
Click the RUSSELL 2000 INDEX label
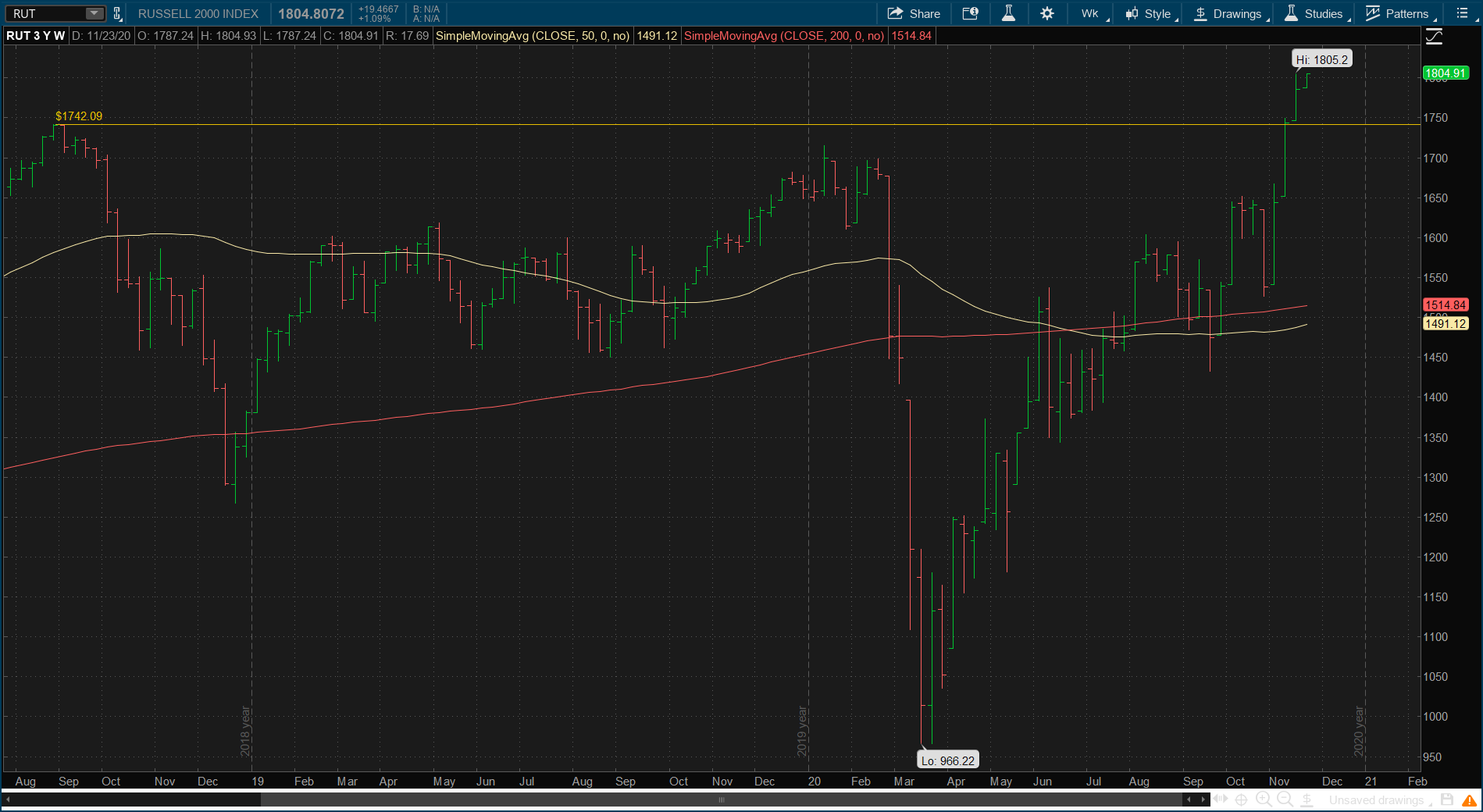[198, 13]
